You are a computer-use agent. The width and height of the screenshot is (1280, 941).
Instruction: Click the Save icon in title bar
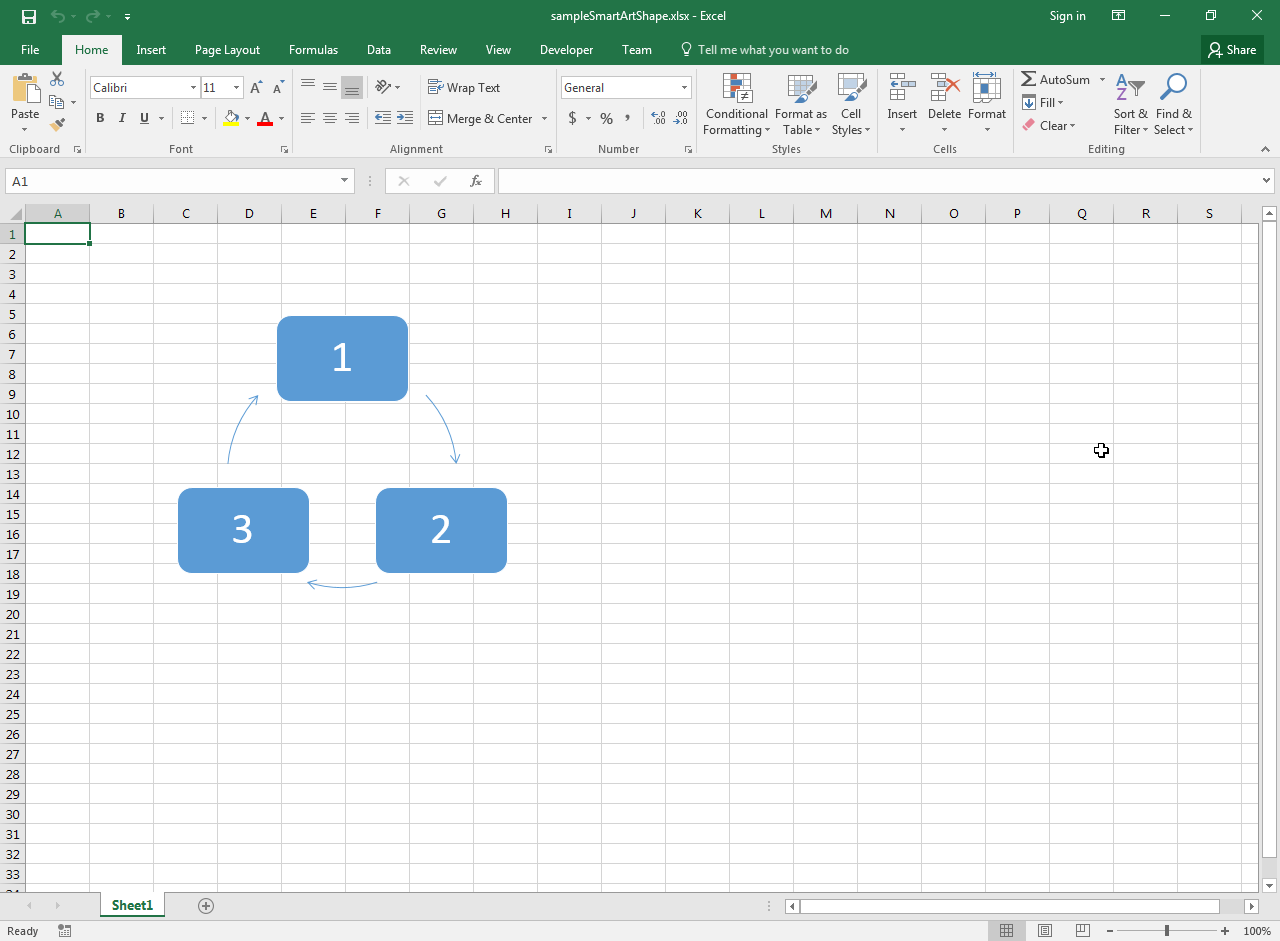click(29, 16)
